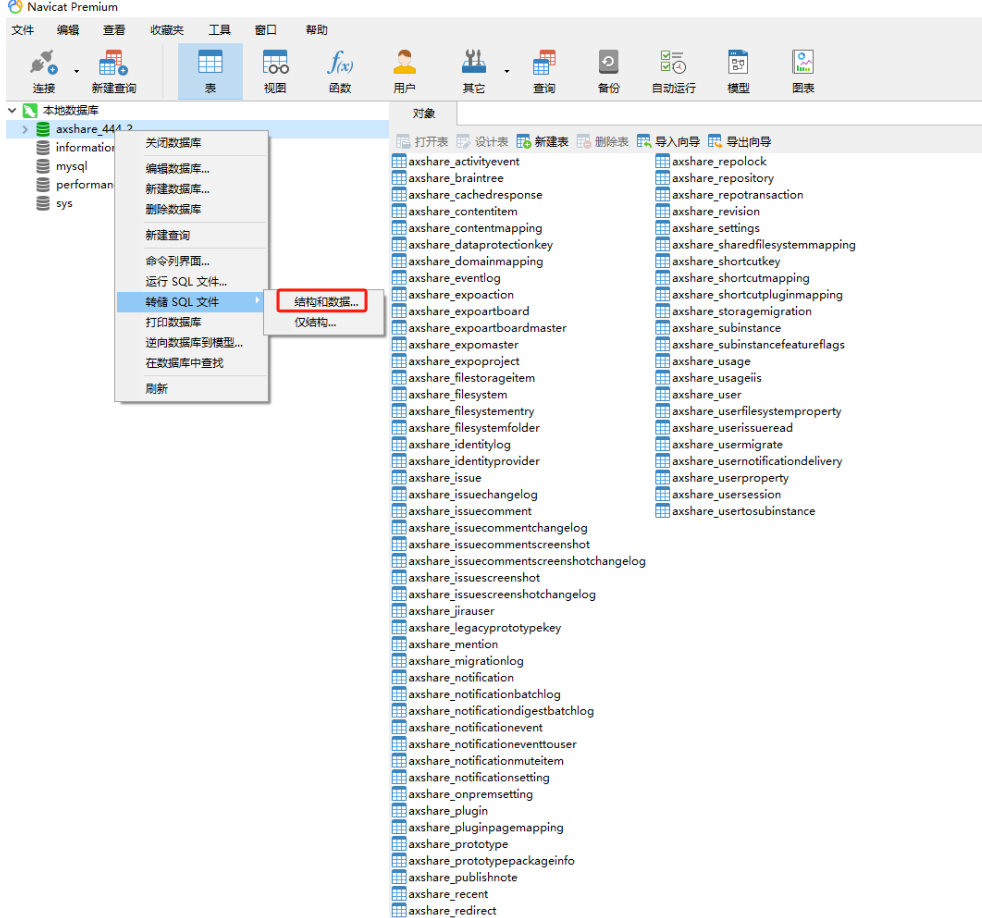Select the axshare_repository table
The height and width of the screenshot is (918, 982).
pos(715,178)
